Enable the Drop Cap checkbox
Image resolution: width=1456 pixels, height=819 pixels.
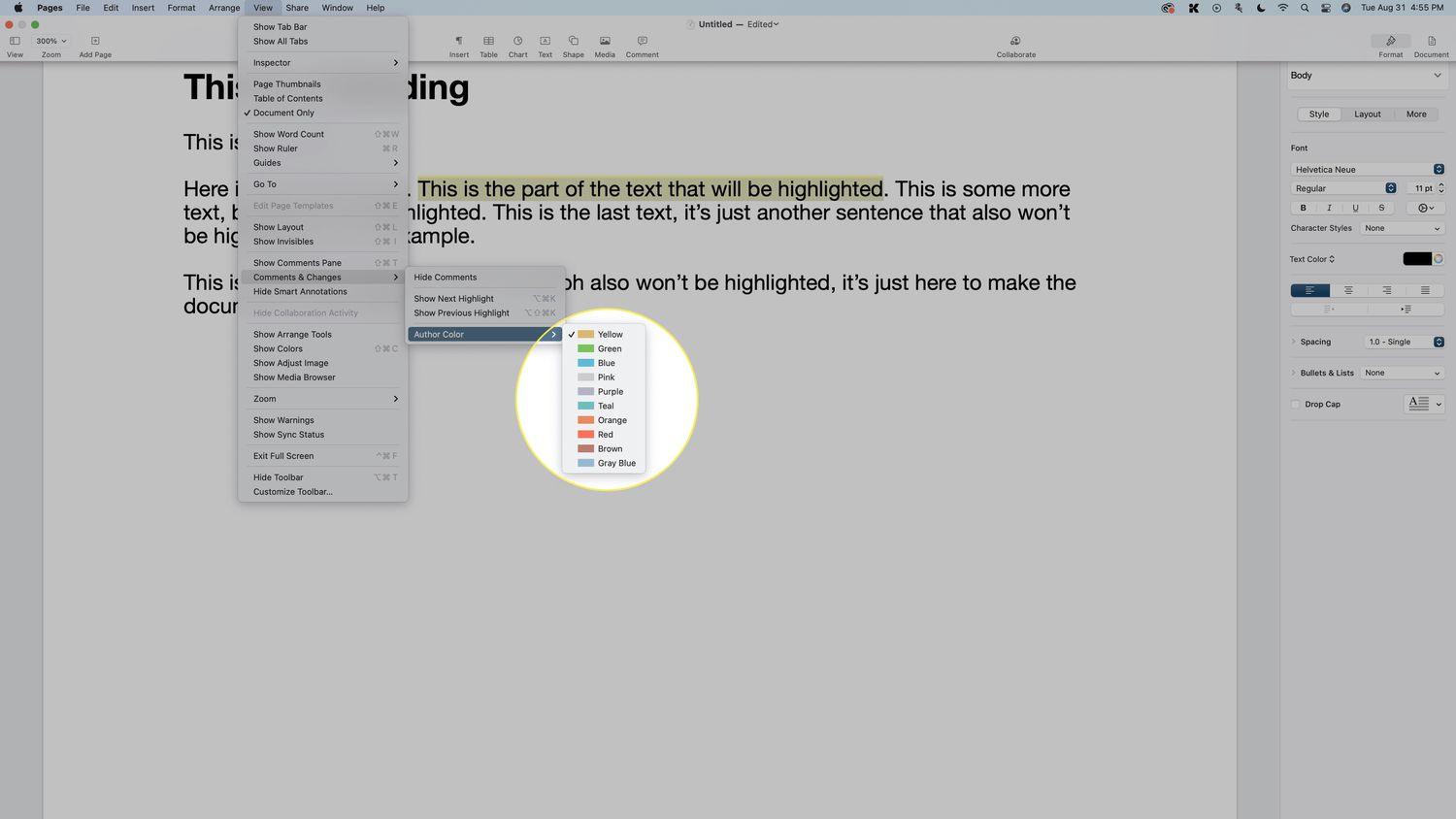pyautogui.click(x=1296, y=405)
